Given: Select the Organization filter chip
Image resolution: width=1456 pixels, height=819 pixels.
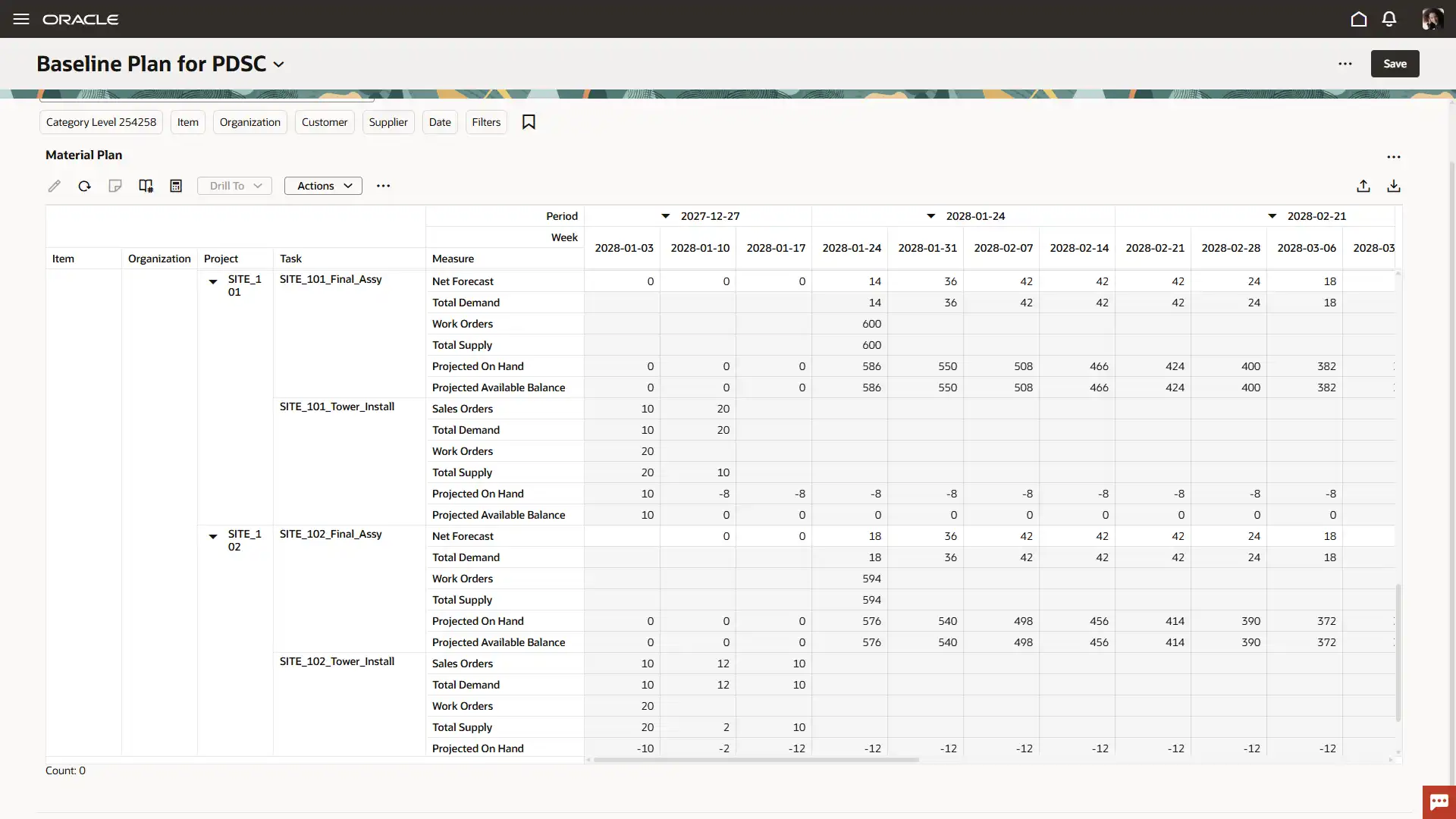Looking at the screenshot, I should 249,122.
